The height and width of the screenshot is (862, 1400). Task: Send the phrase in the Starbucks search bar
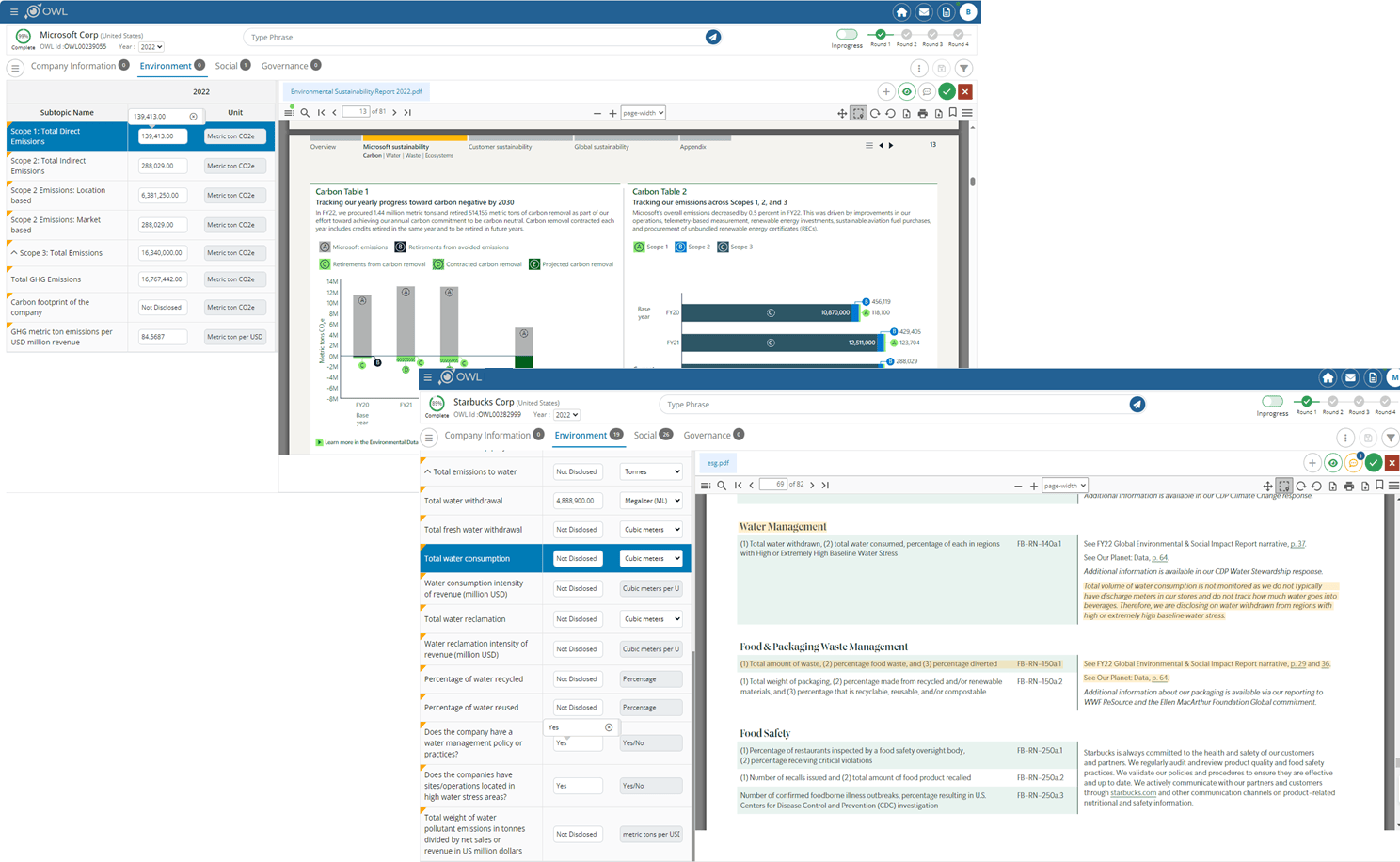click(1137, 404)
